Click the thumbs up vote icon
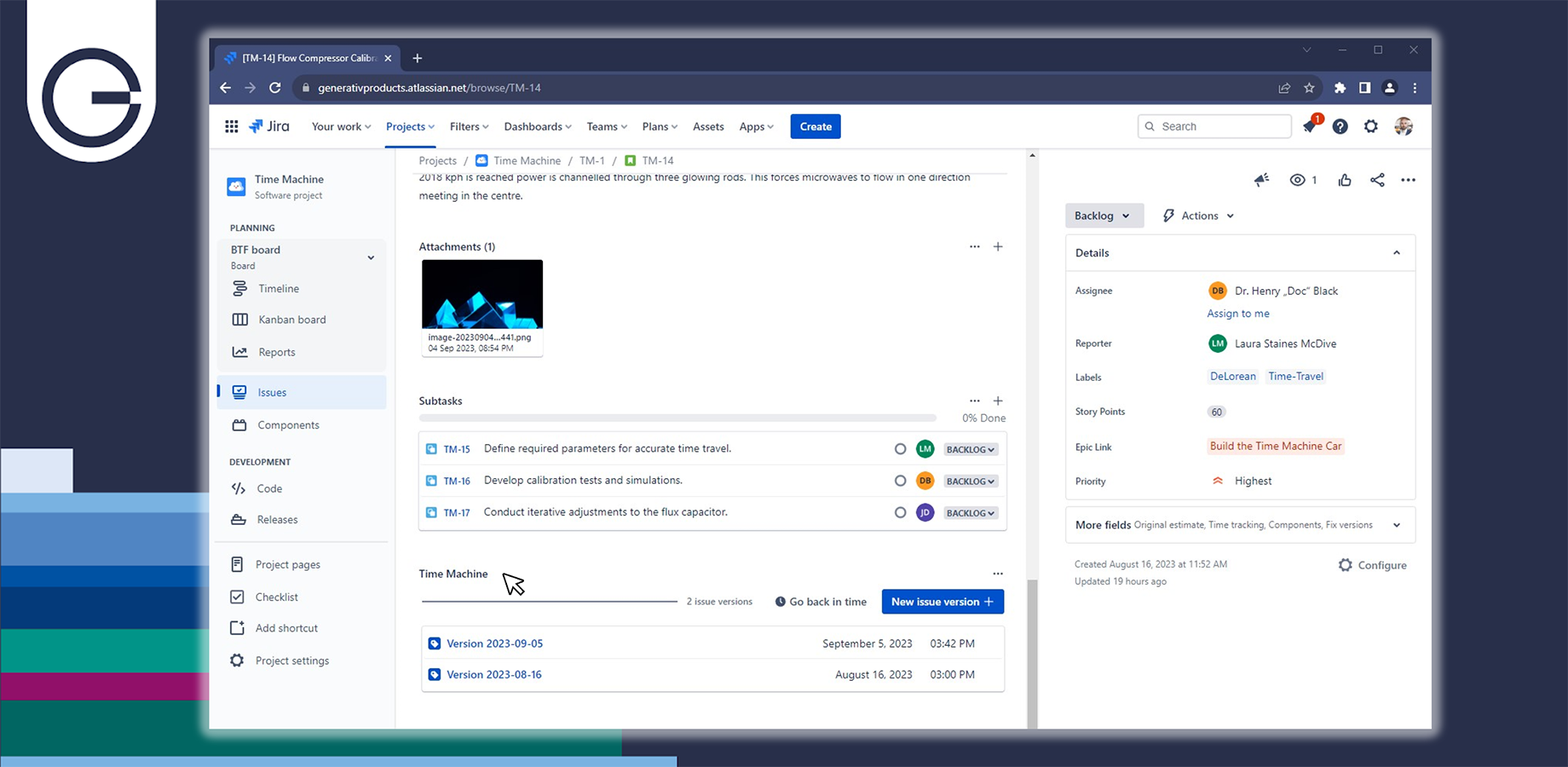Screen dimensions: 1568x767 [x=1345, y=180]
